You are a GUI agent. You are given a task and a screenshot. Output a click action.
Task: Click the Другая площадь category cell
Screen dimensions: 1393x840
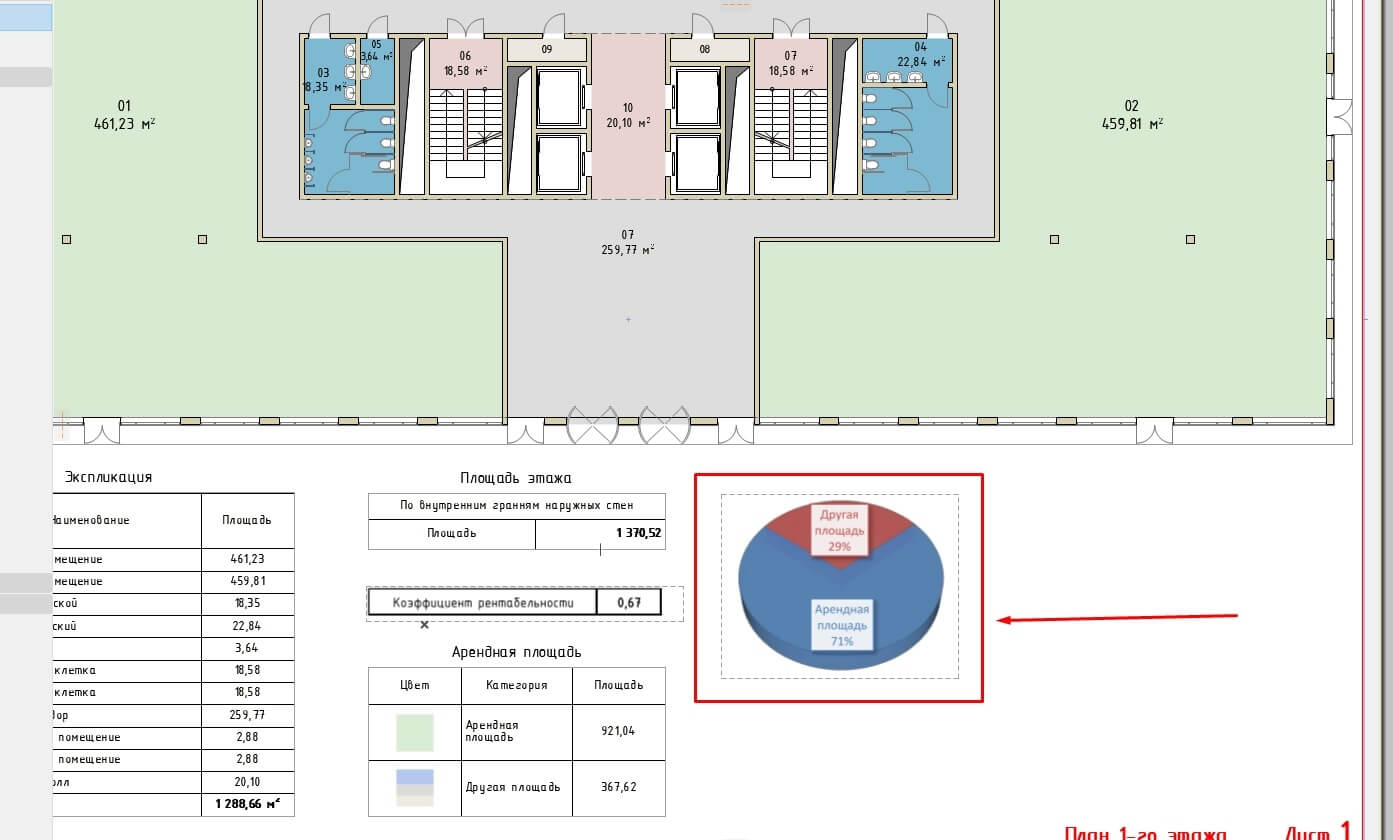517,787
